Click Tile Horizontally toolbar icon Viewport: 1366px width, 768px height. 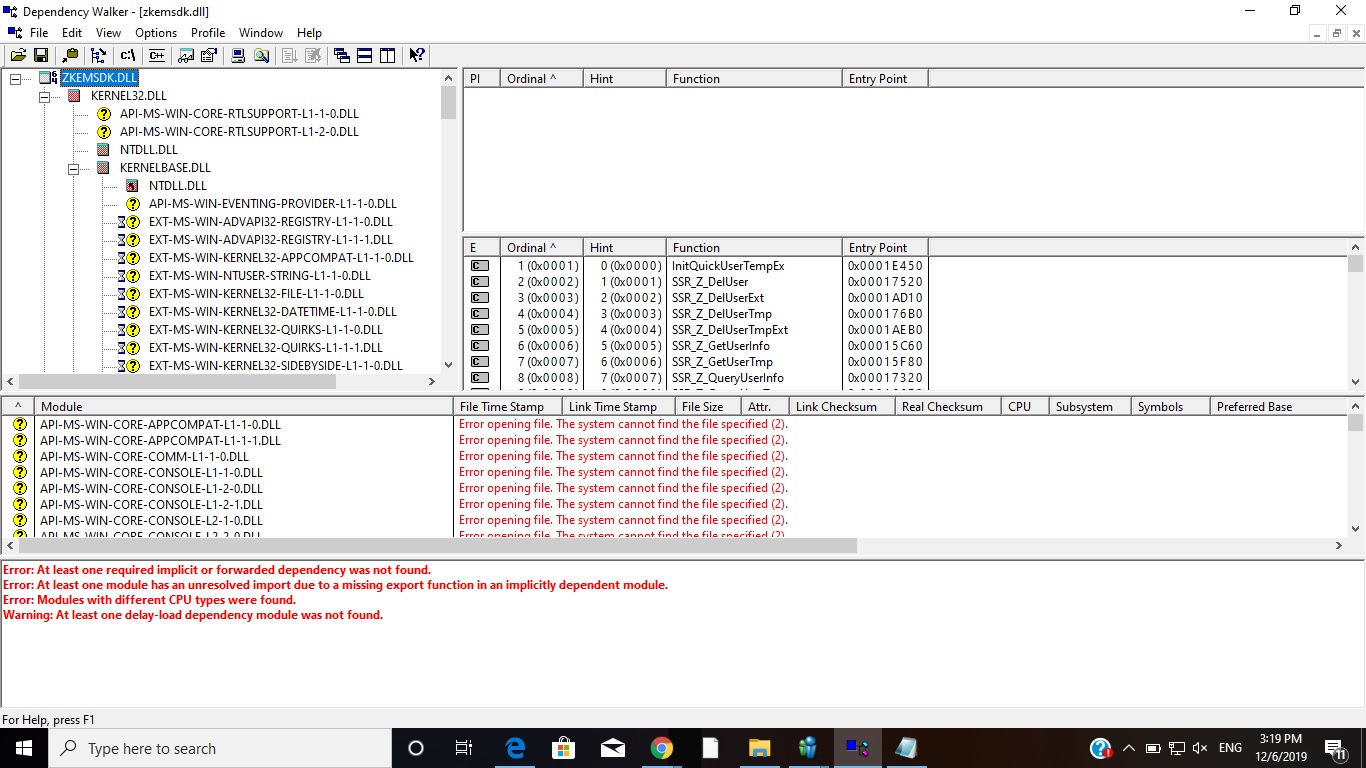(x=365, y=56)
